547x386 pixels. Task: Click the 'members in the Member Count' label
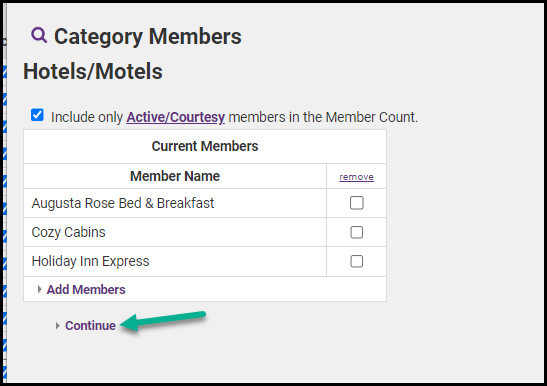[x=323, y=117]
